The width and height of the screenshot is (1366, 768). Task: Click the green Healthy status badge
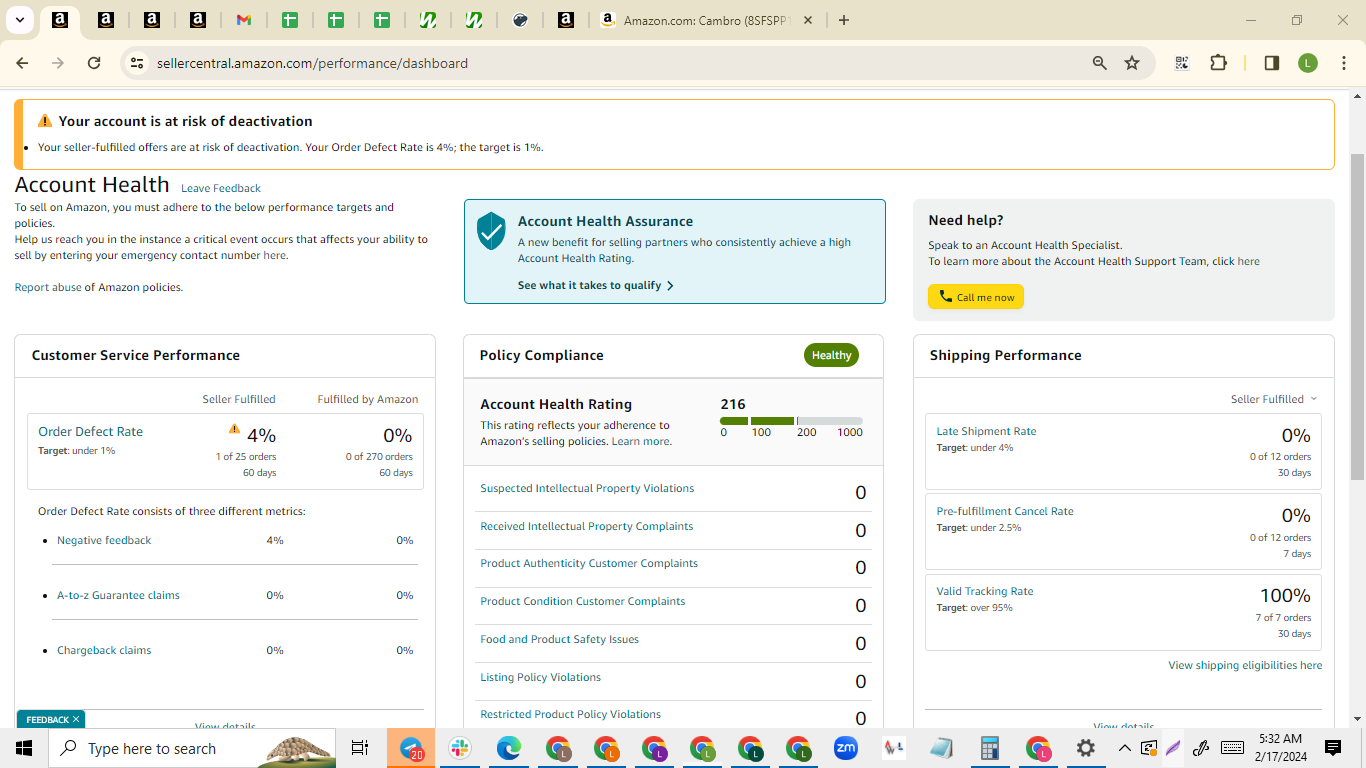tap(831, 355)
